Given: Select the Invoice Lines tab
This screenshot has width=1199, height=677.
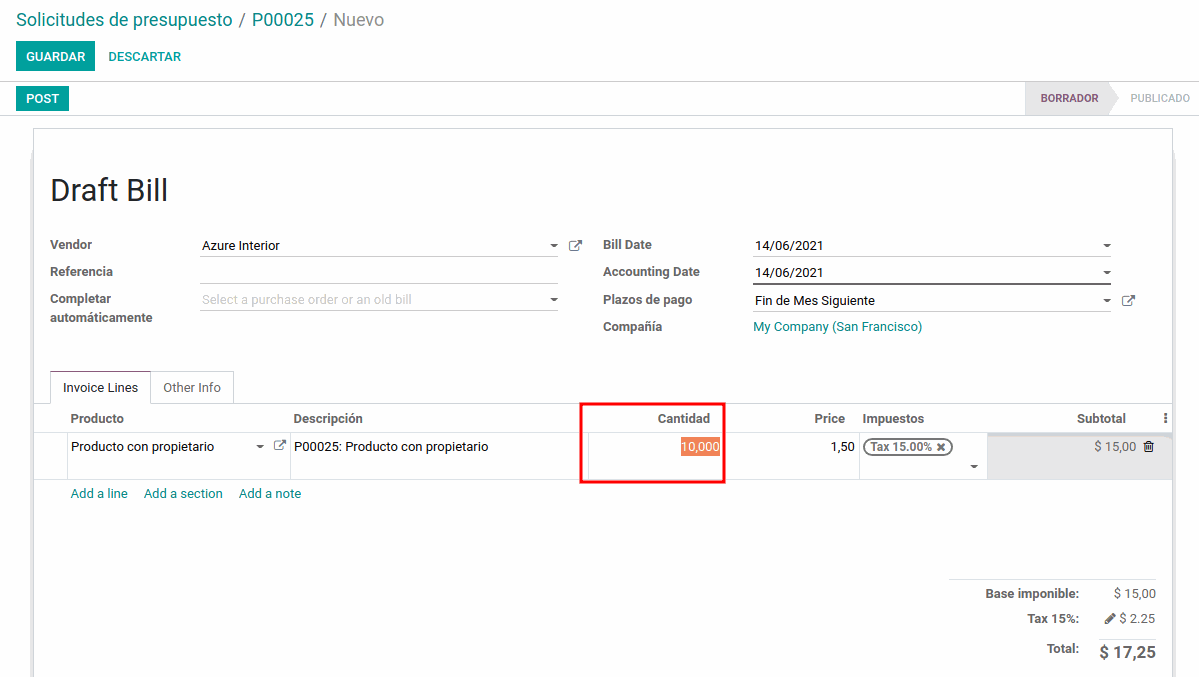Looking at the screenshot, I should pyautogui.click(x=101, y=388).
